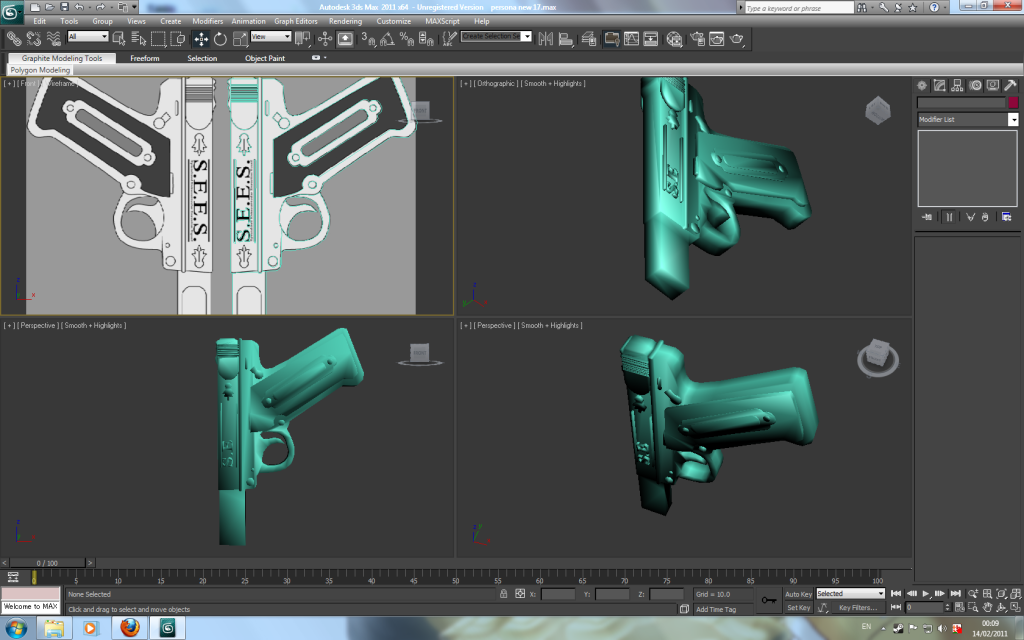Open the MAXScript menu
Viewport: 1024px width, 640px height.
click(442, 21)
